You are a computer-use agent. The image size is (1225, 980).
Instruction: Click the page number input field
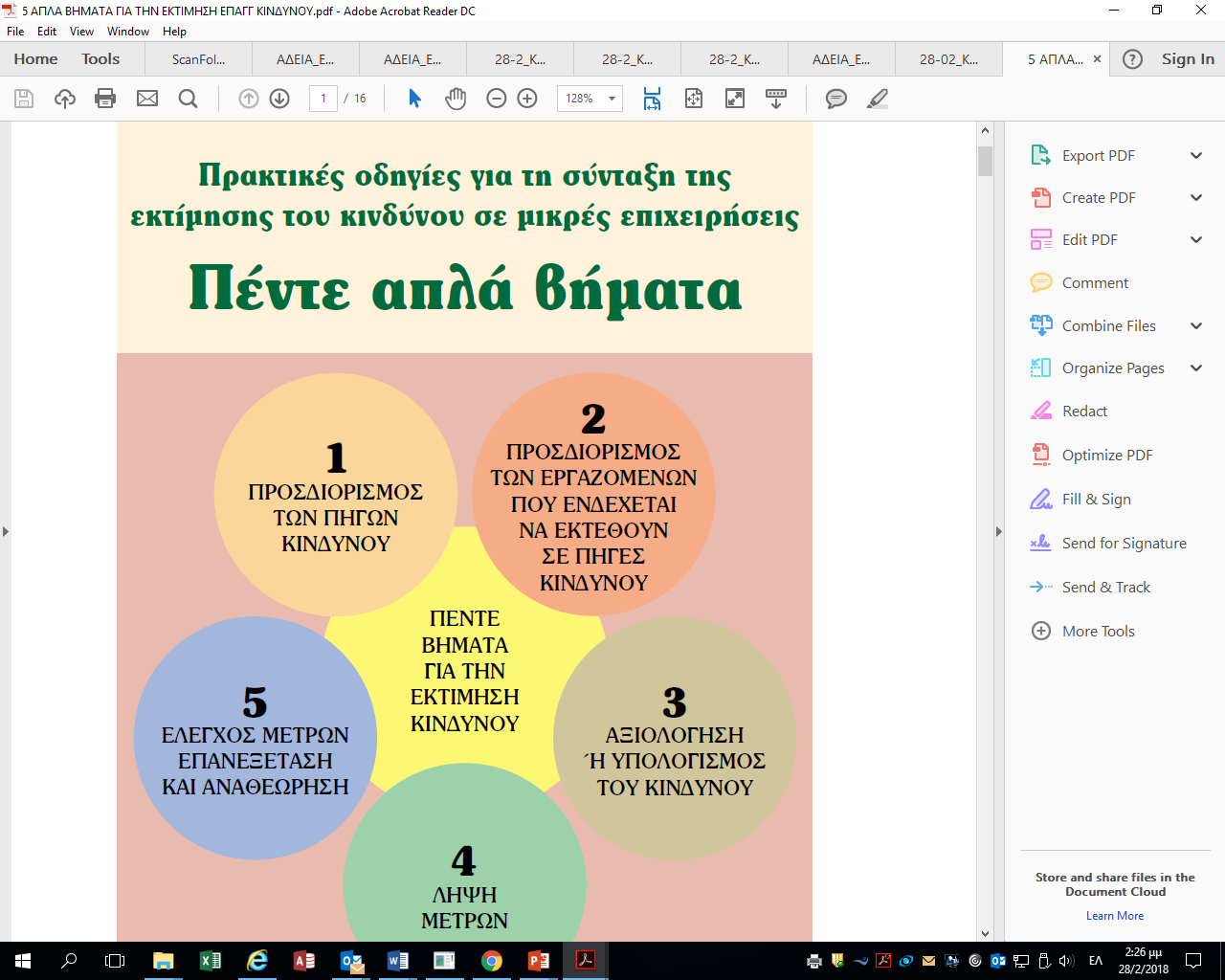(323, 99)
